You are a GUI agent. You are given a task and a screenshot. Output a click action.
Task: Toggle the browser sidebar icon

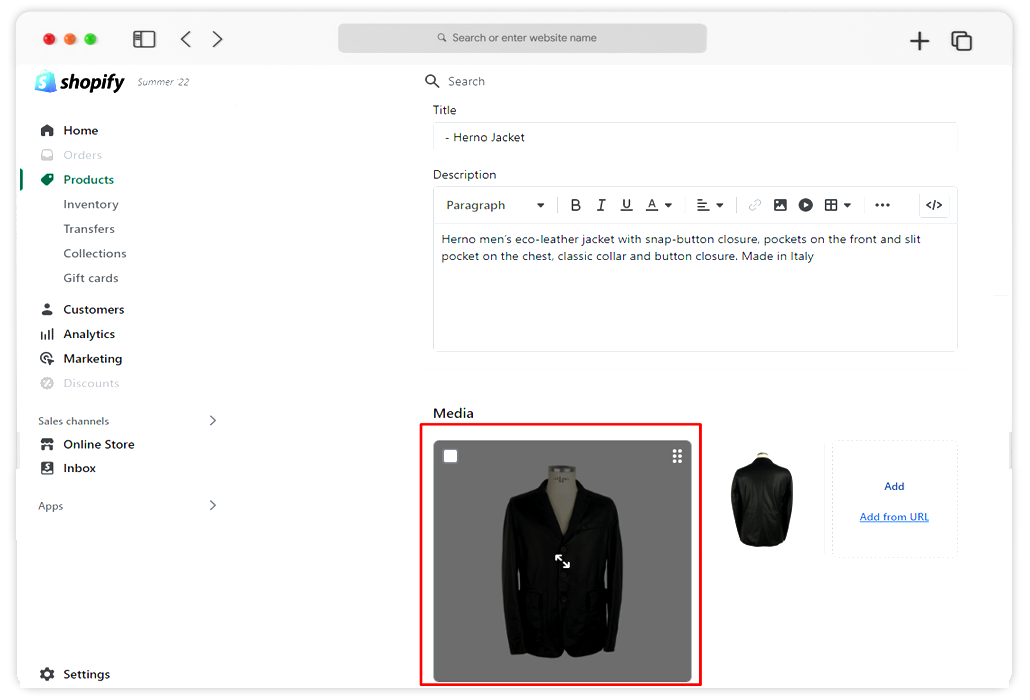(144, 39)
